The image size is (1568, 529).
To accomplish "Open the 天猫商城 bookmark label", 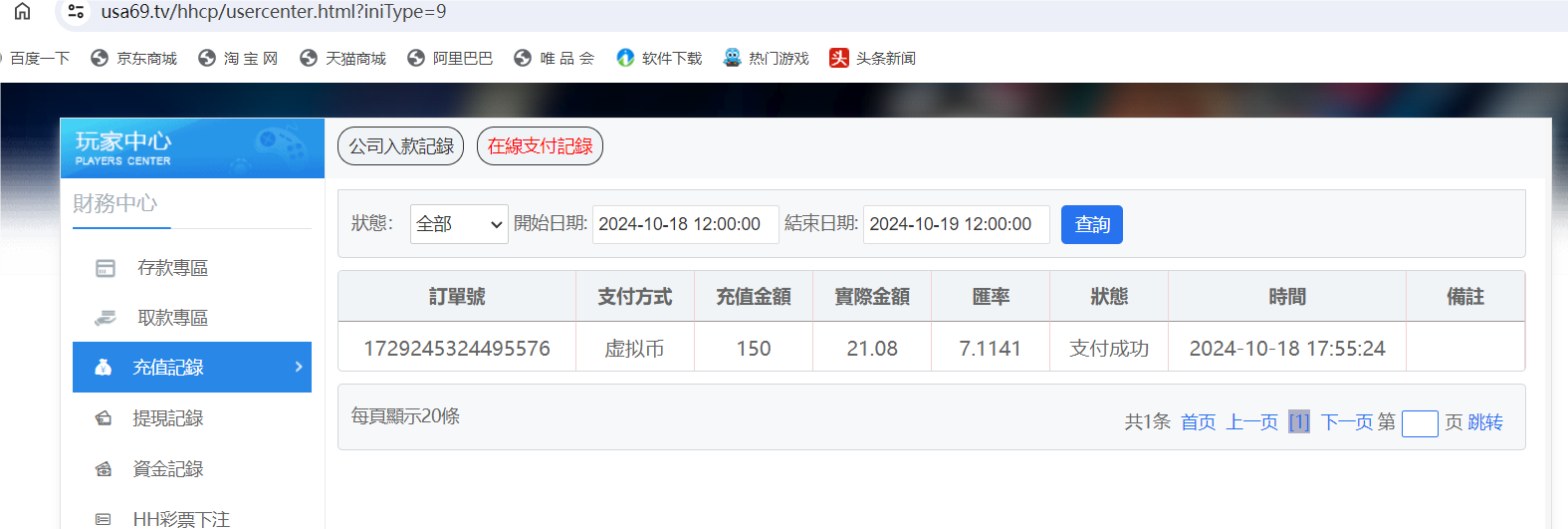I will tap(355, 59).
